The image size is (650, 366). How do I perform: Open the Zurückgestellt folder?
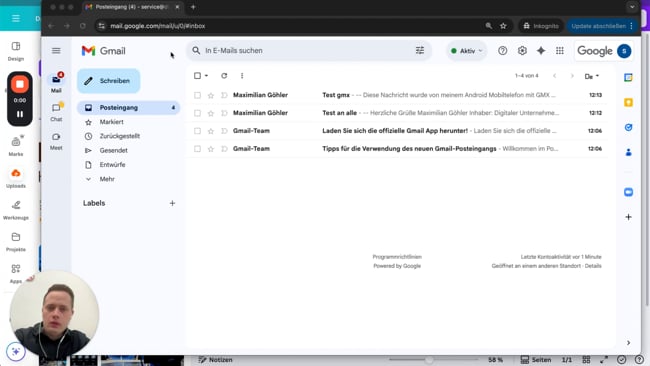119,136
